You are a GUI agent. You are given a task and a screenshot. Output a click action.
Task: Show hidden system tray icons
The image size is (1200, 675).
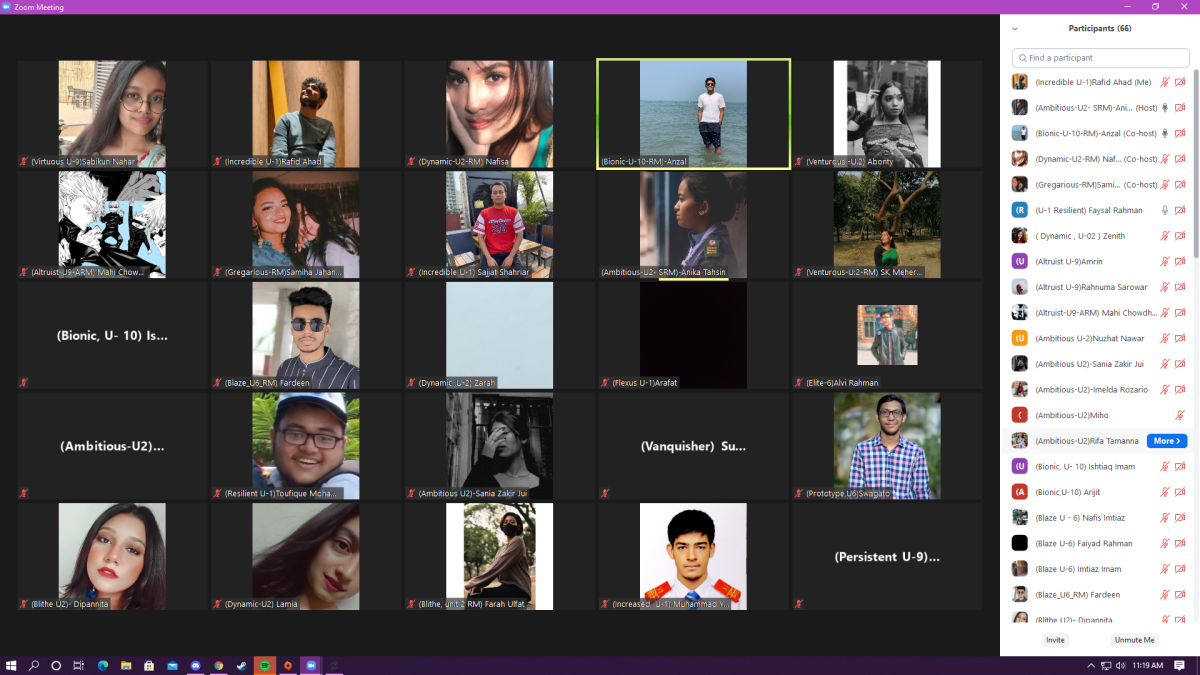click(1091, 665)
